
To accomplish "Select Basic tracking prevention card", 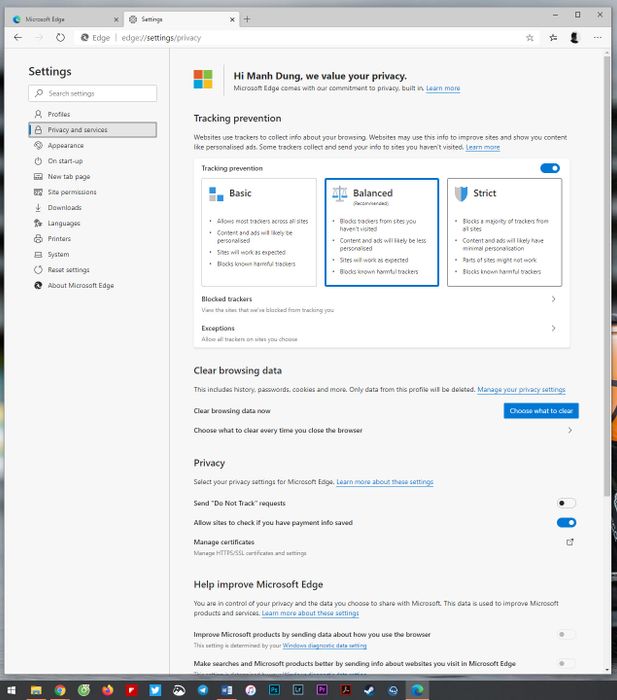I will pyautogui.click(x=259, y=232).
